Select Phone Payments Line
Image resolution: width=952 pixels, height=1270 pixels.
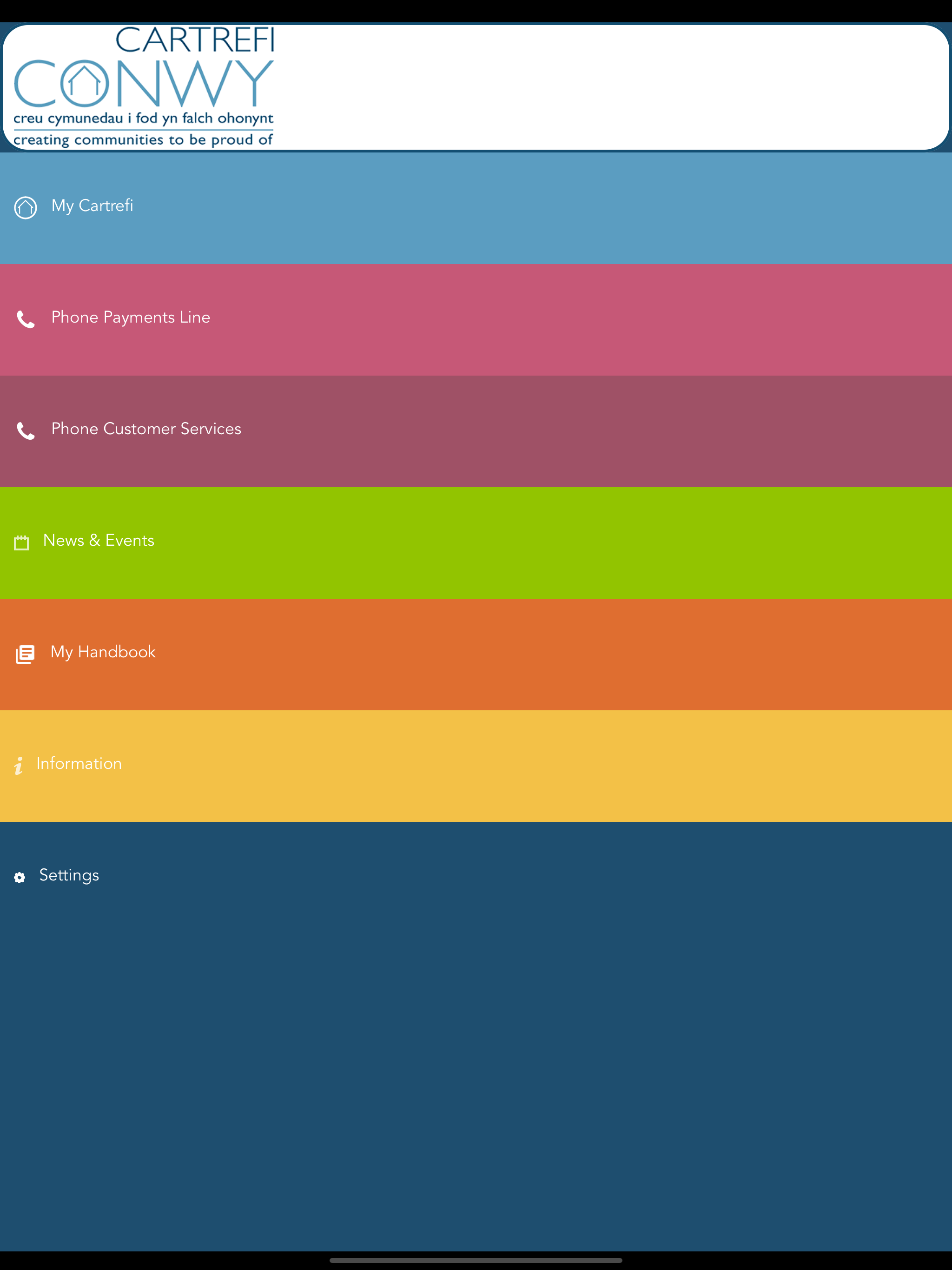[x=476, y=320]
